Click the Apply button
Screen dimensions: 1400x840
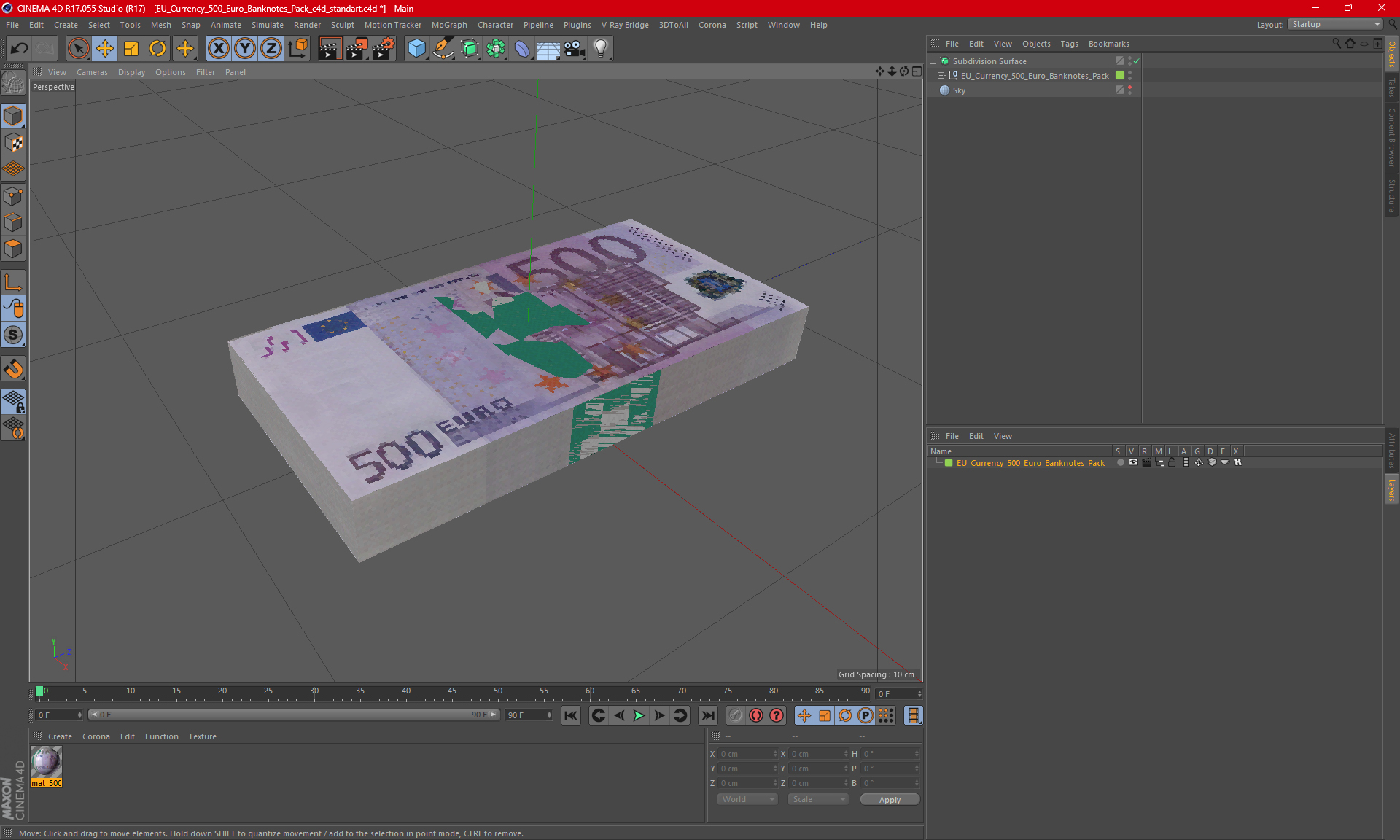[890, 800]
